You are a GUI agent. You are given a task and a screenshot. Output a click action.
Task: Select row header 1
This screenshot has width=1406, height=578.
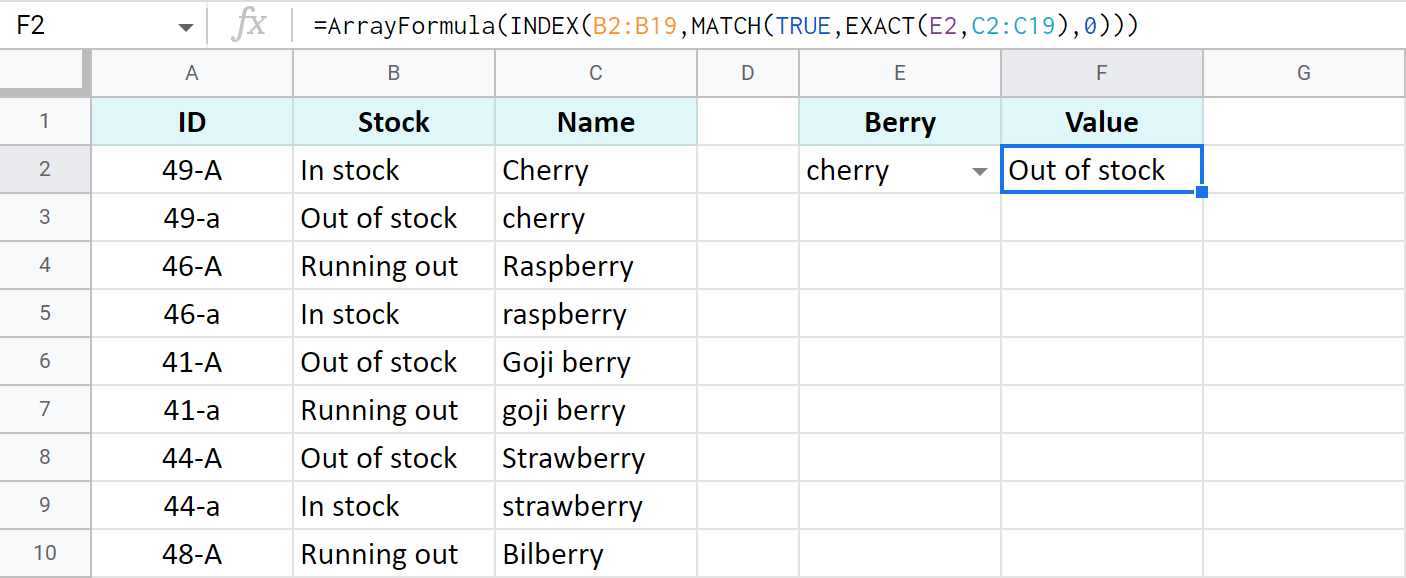45,121
